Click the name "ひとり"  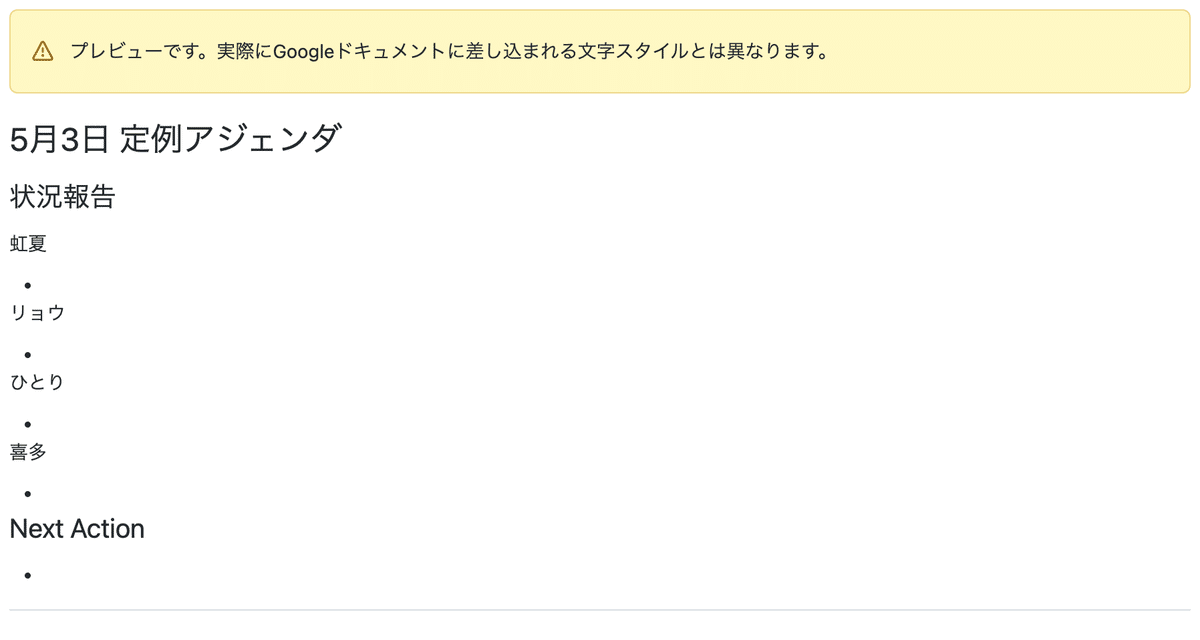[x=37, y=382]
